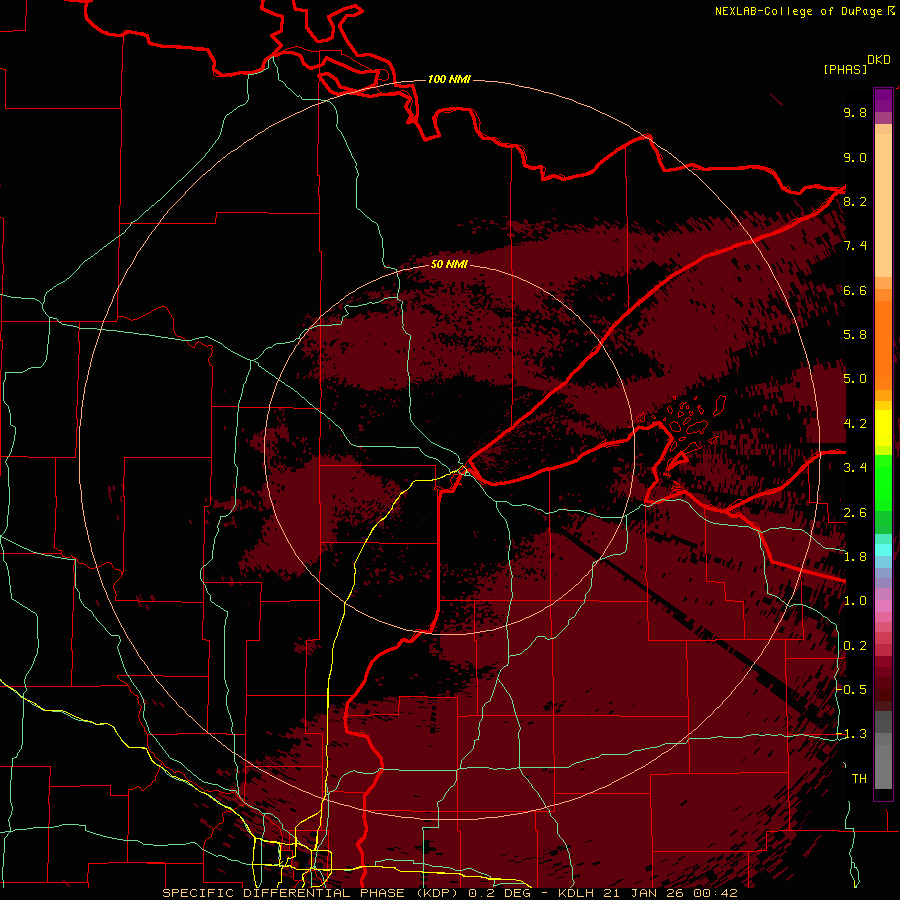
Task: Click the 5.8 scale value
Action: 855,335
